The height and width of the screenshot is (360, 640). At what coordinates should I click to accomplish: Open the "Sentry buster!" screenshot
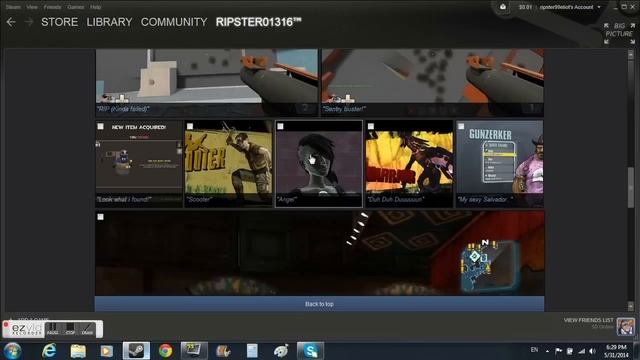coord(433,82)
